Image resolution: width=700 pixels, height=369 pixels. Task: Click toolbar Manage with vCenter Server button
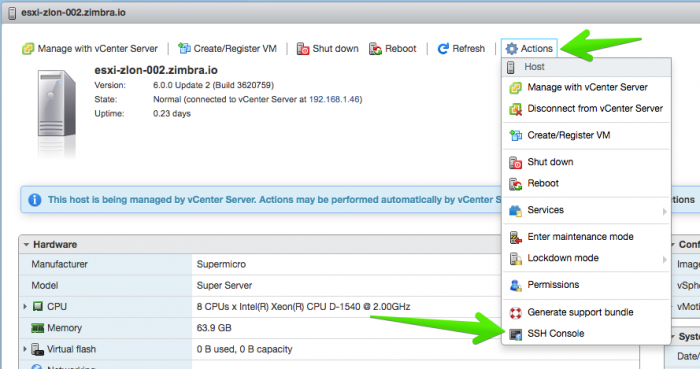coord(90,49)
